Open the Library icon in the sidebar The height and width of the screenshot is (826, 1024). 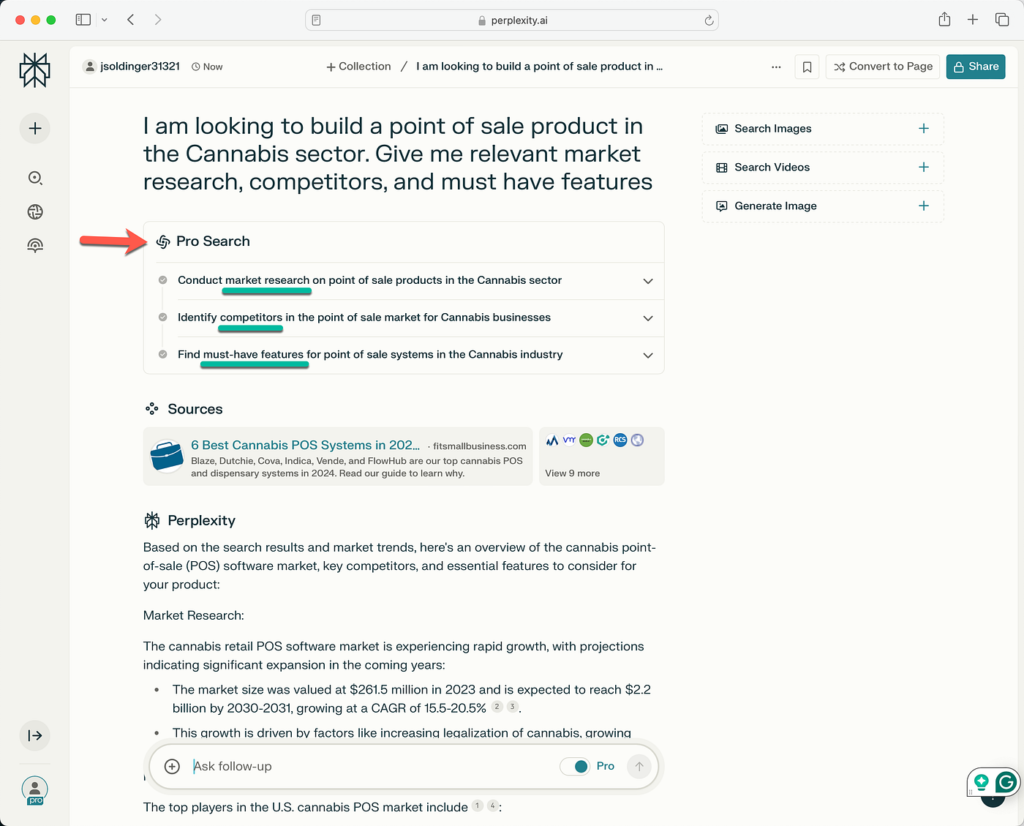point(35,246)
